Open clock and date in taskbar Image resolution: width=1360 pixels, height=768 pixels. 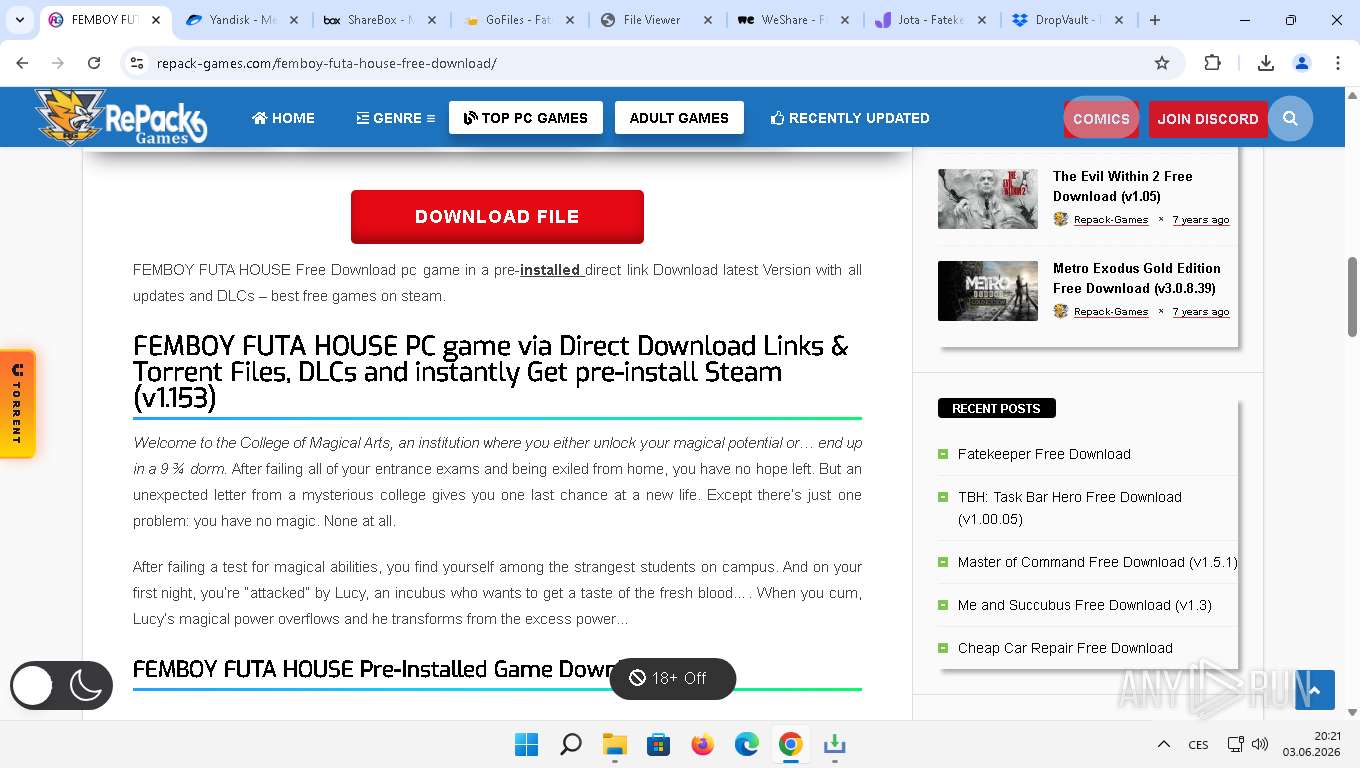tap(1314, 744)
